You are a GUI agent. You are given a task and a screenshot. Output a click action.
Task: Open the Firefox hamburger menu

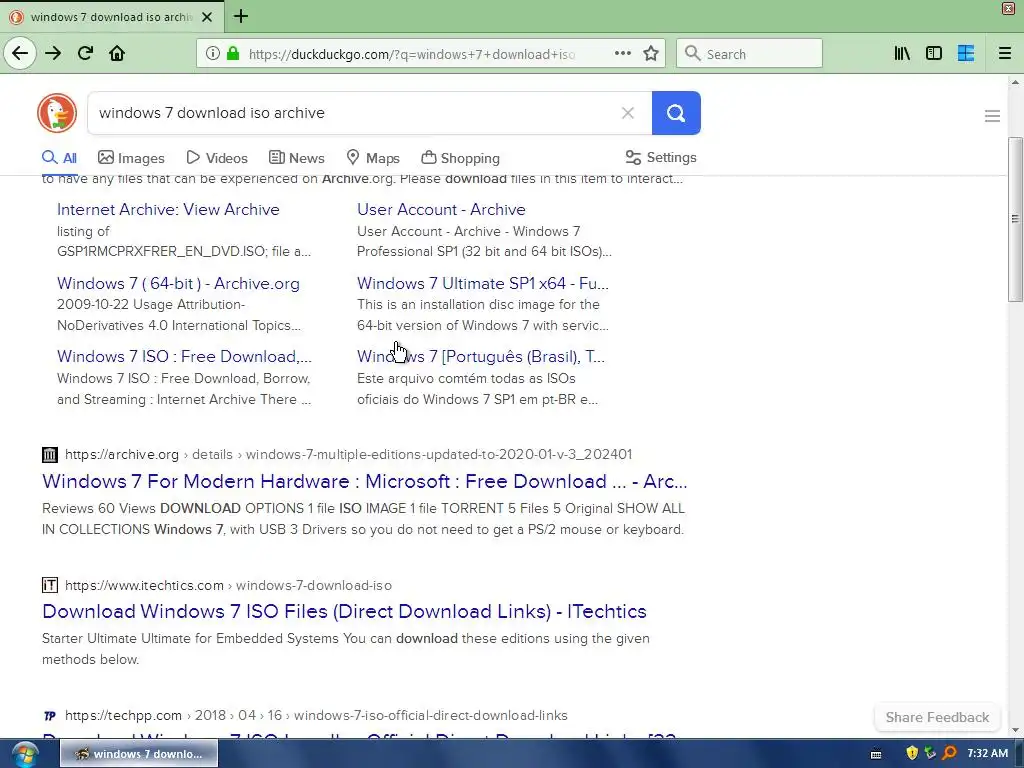(1004, 54)
